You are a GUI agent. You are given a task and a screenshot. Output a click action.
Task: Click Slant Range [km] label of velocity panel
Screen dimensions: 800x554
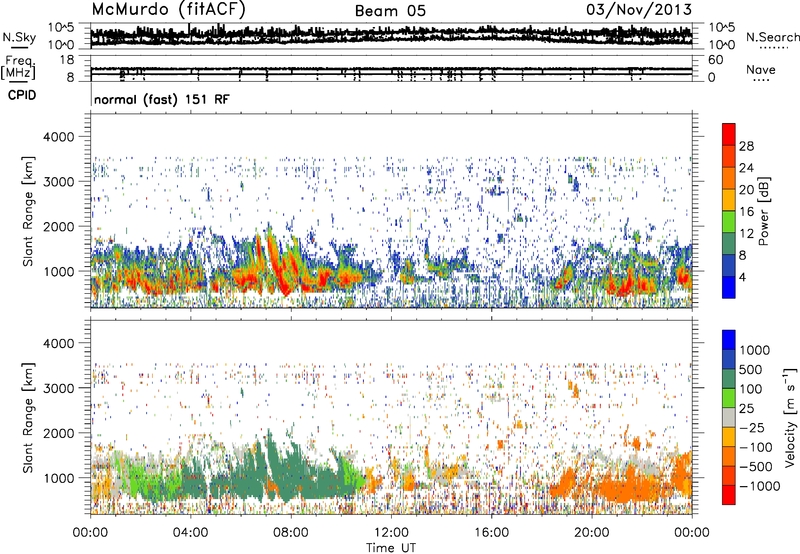click(28, 418)
